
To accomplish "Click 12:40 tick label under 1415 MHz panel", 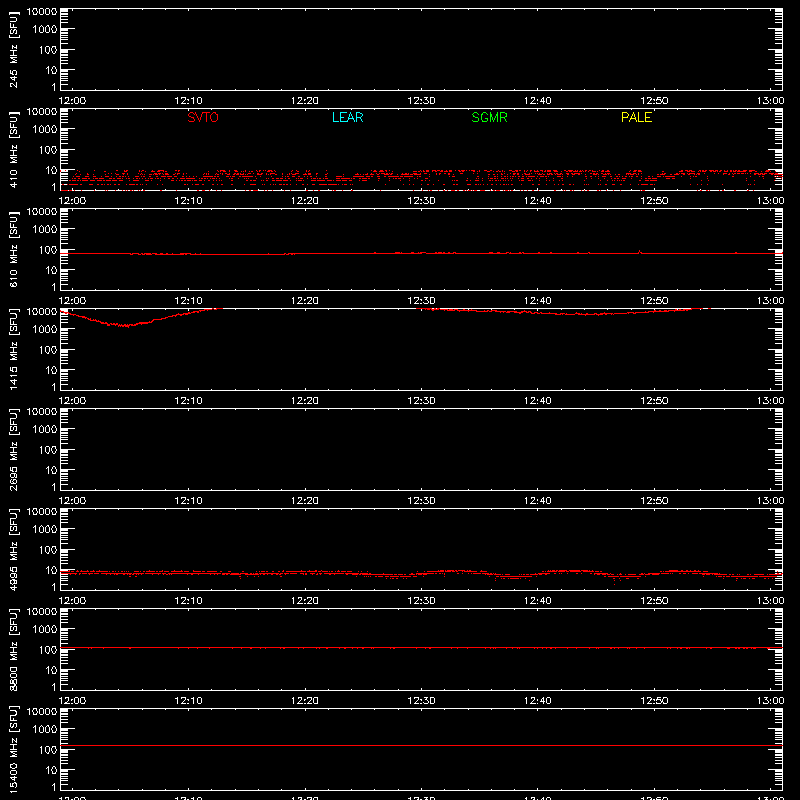I will [x=538, y=401].
